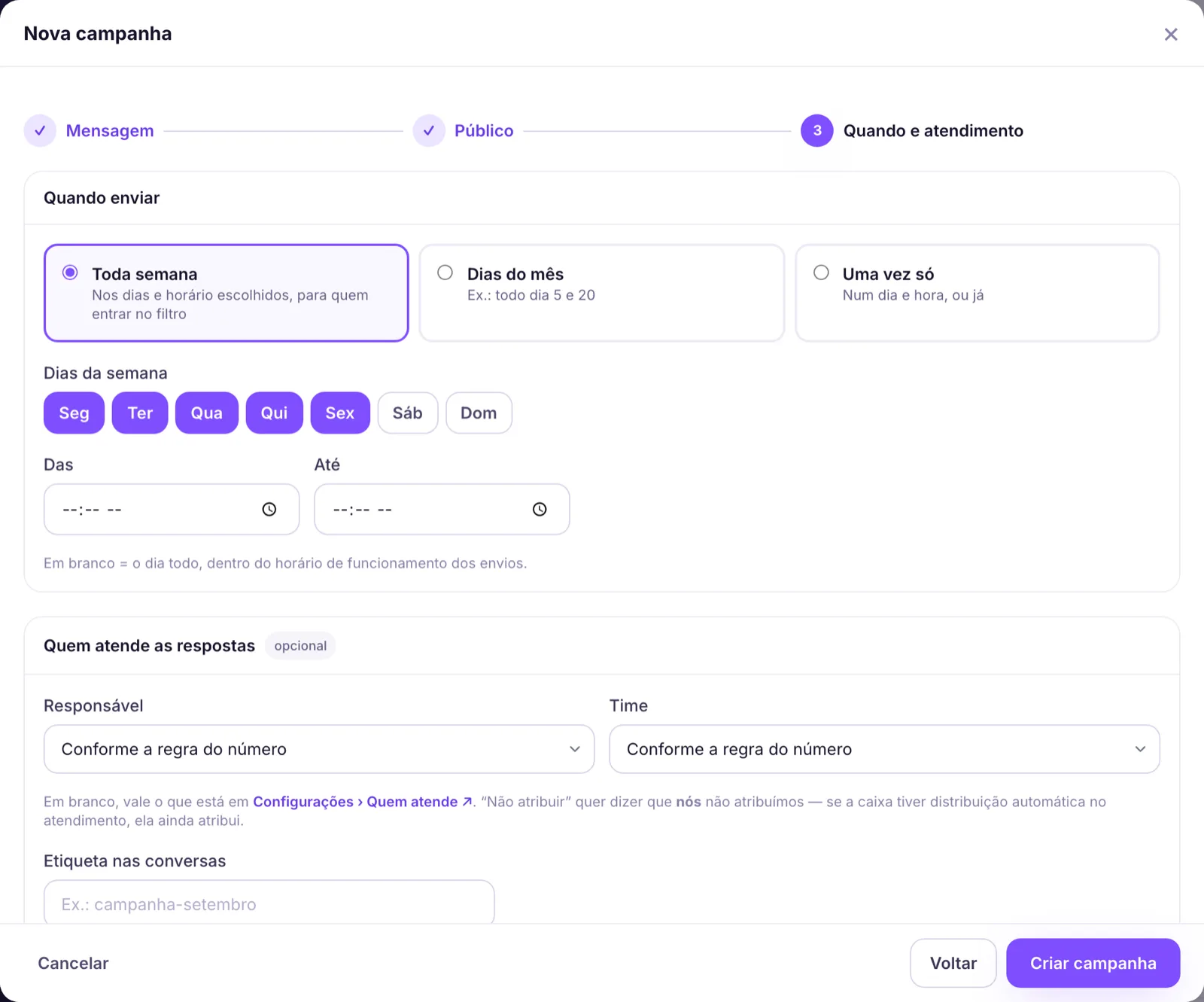Click the opcional badge
Viewport: 1204px width, 1002px height.
[x=300, y=646]
